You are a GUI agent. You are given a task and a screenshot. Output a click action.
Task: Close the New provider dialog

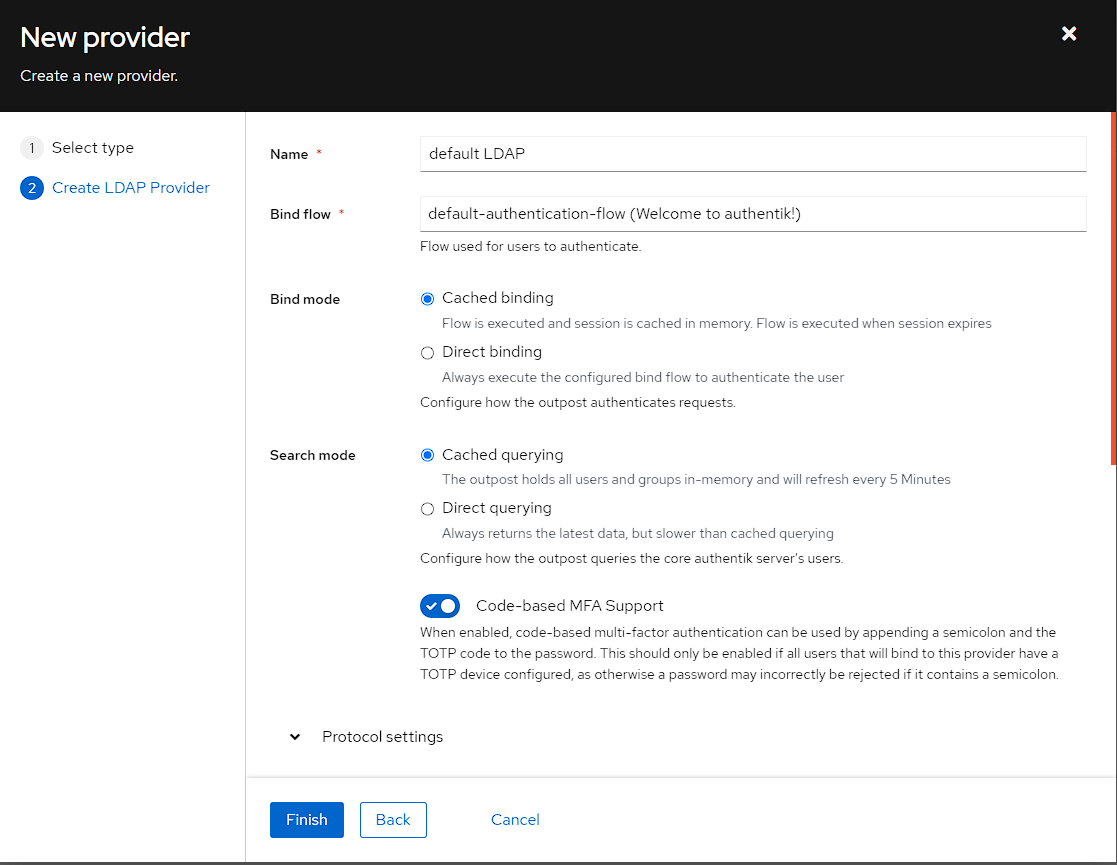click(1069, 34)
